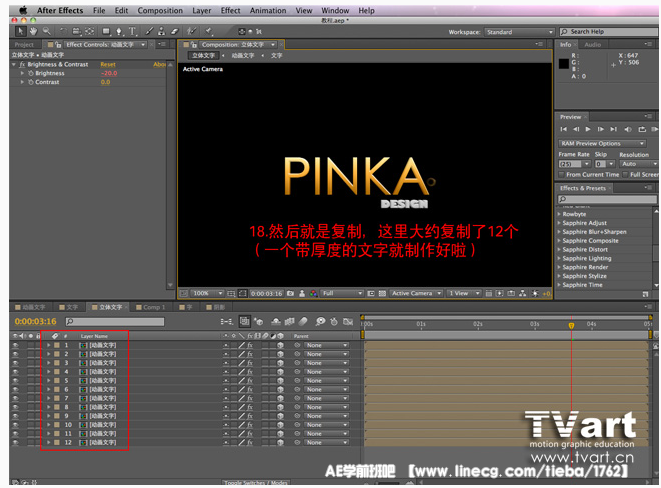Hide layer 12 using its eye icon

click(16, 442)
